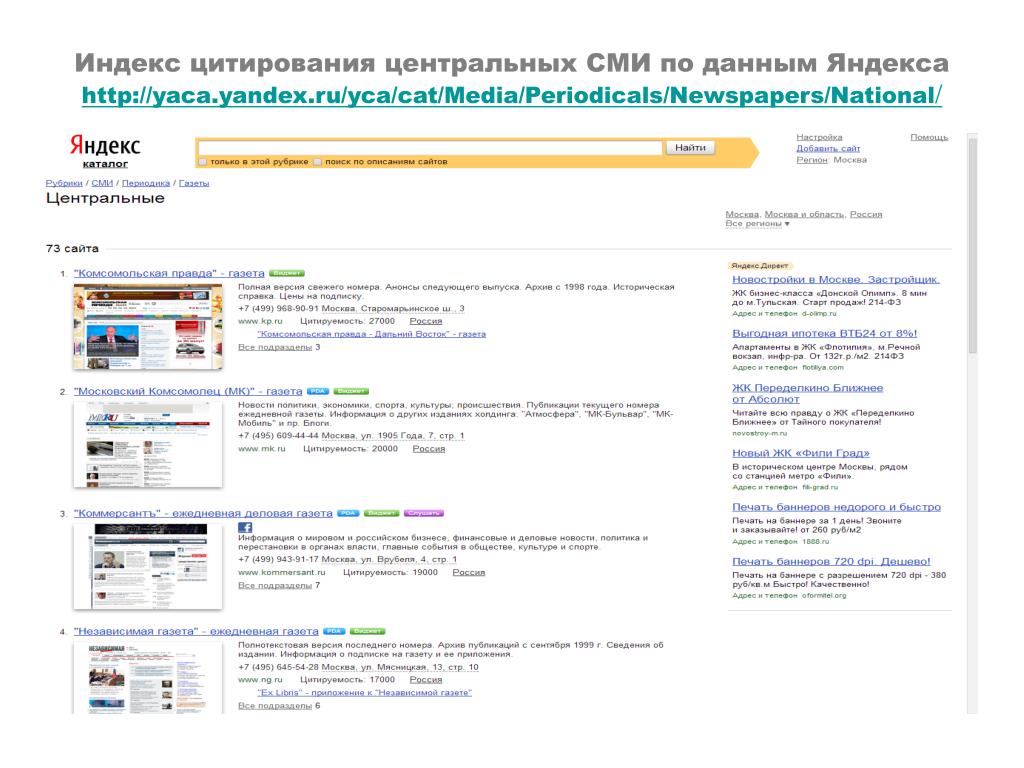Click into the Yandex catalog search field
This screenshot has height=768, width=1024.
click(x=430, y=148)
